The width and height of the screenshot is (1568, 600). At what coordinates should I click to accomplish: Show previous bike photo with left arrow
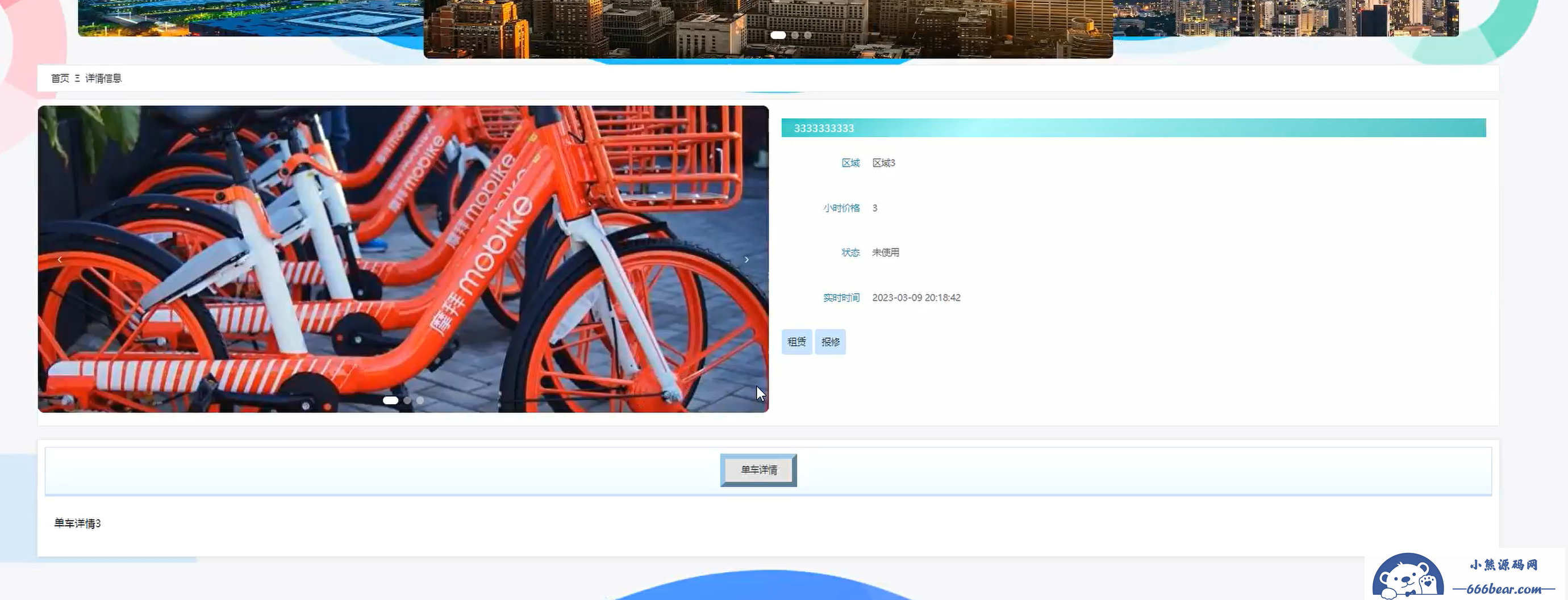(x=60, y=259)
